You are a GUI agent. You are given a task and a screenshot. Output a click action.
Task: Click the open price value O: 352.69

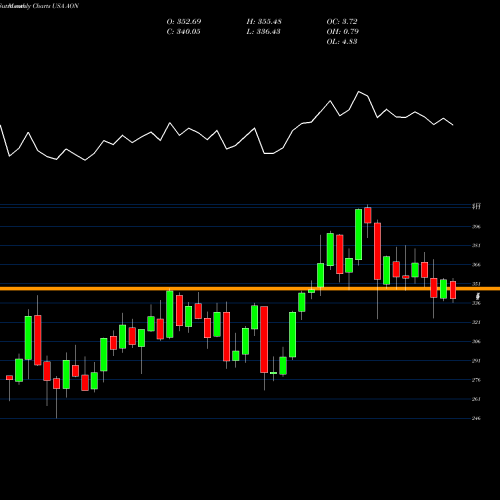pyautogui.click(x=184, y=22)
